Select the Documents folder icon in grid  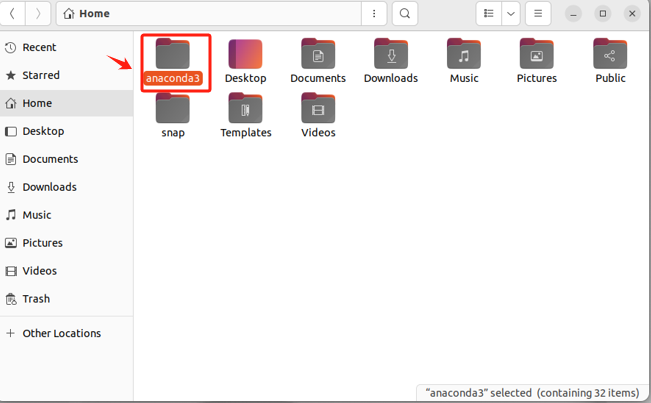318,54
